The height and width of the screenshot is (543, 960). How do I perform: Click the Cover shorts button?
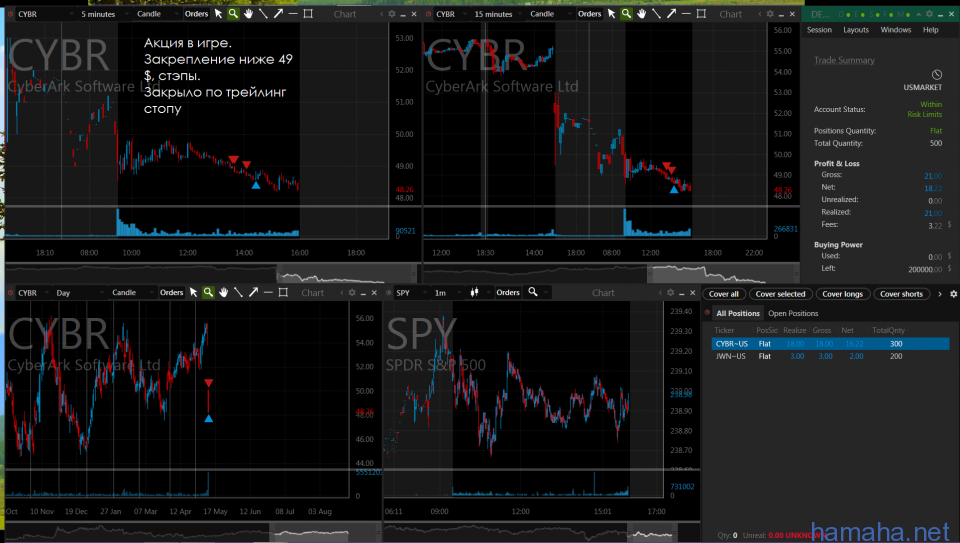coord(901,294)
